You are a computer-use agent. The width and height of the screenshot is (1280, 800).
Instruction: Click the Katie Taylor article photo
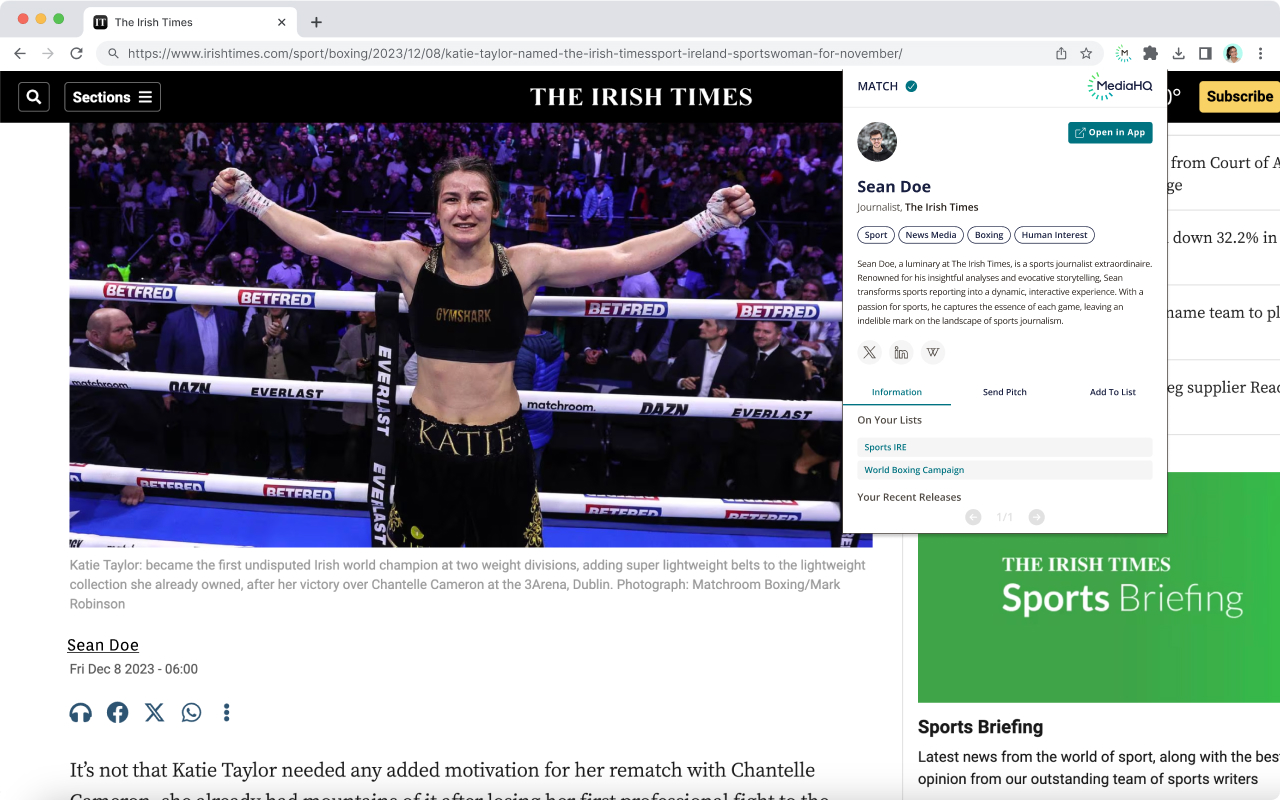[456, 335]
